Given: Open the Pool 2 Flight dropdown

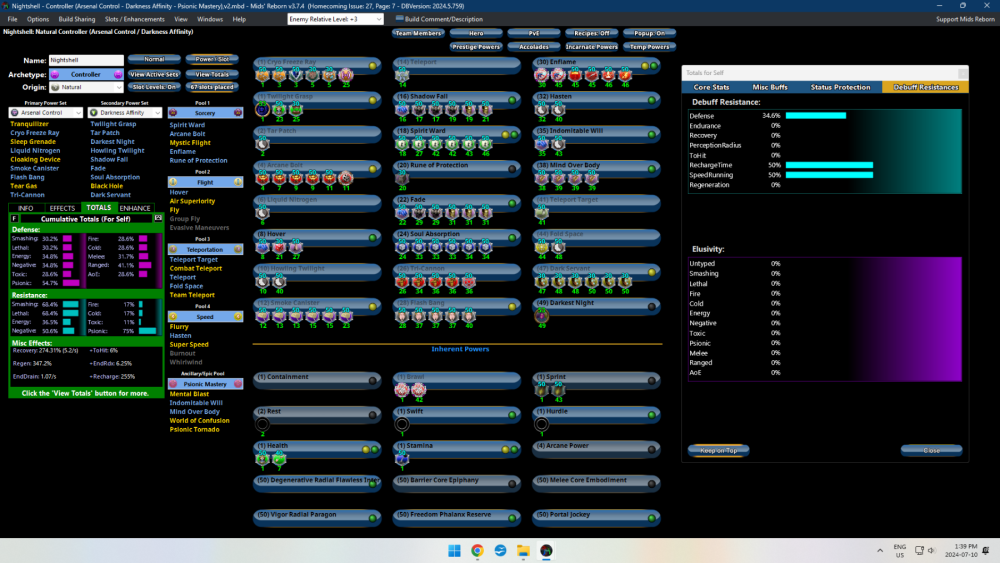Looking at the screenshot, I should point(205,182).
